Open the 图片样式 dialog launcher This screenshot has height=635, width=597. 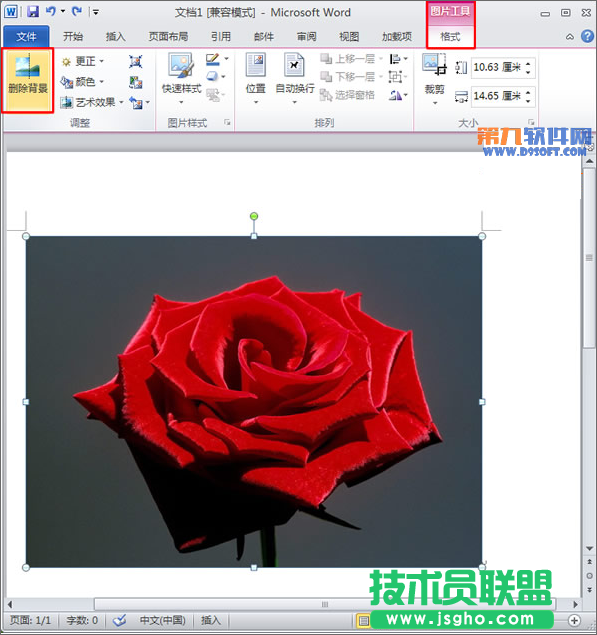[x=227, y=122]
